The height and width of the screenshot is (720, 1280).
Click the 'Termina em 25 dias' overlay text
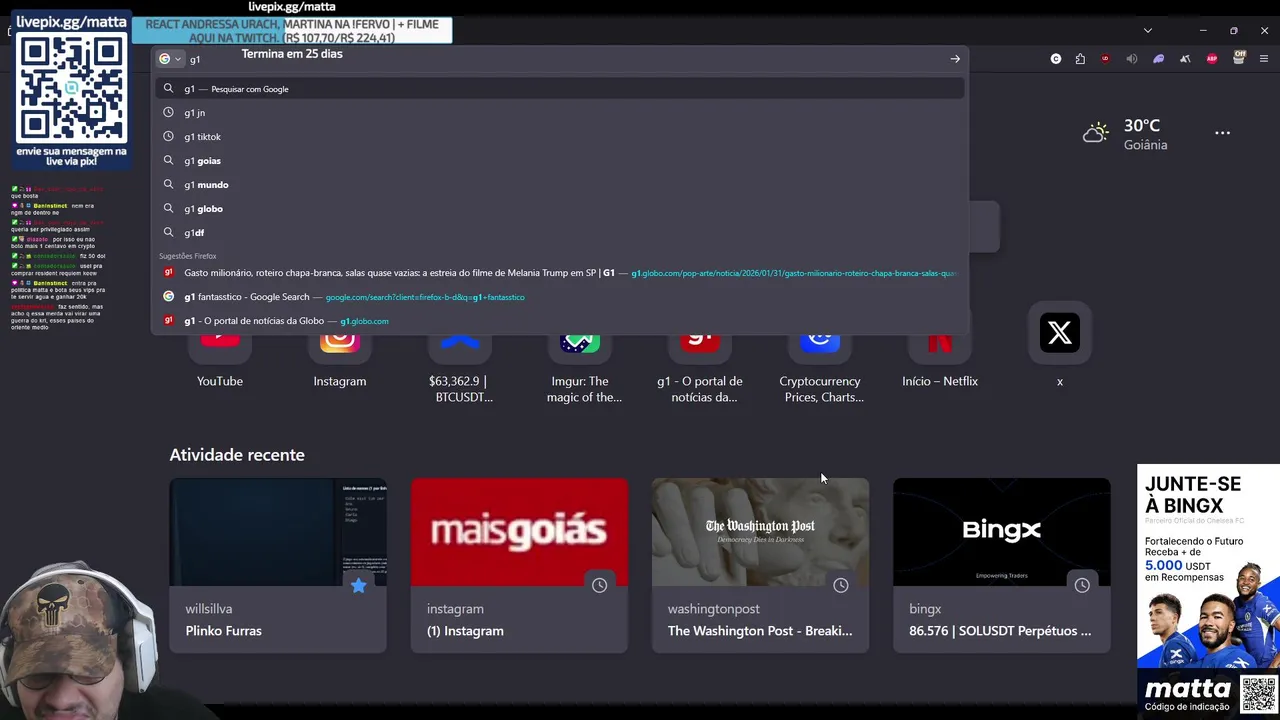click(x=292, y=54)
